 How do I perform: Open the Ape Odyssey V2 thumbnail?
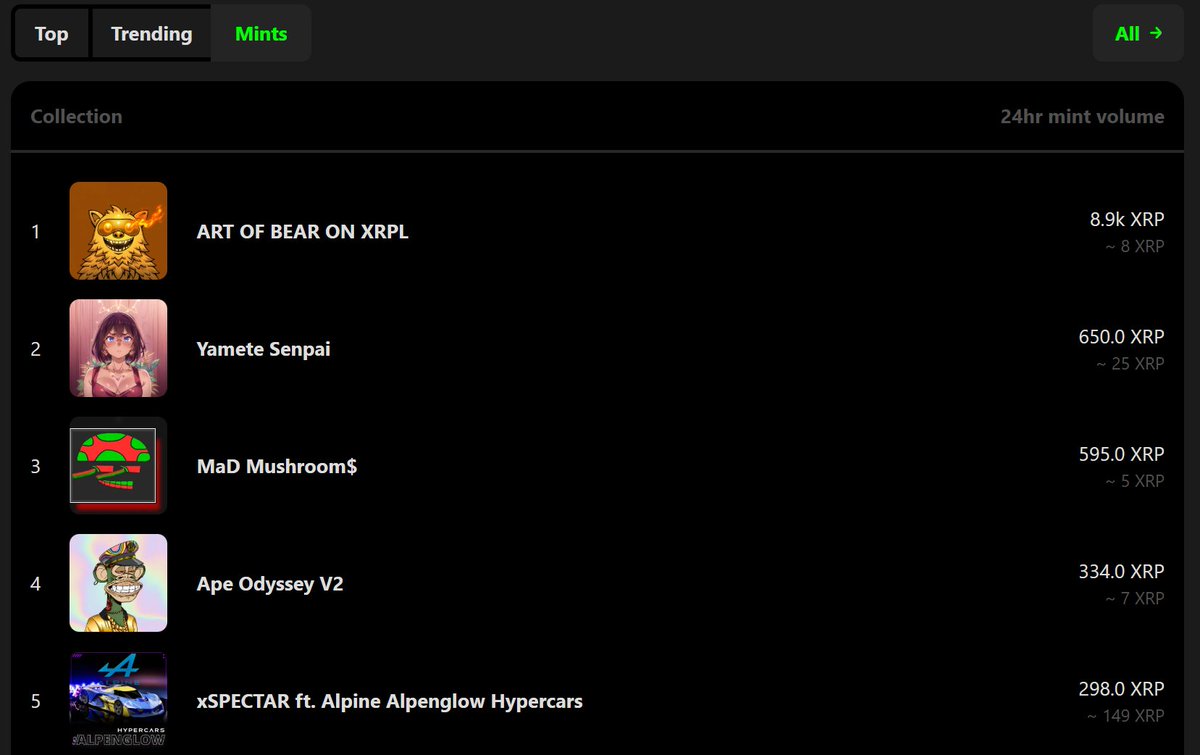pyautogui.click(x=118, y=583)
